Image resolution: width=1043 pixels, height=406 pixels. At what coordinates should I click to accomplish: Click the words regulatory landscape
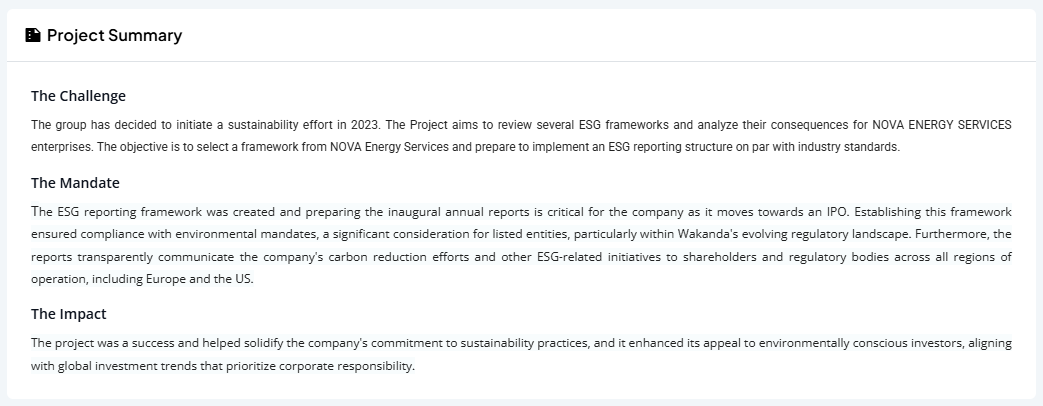pyautogui.click(x=849, y=234)
